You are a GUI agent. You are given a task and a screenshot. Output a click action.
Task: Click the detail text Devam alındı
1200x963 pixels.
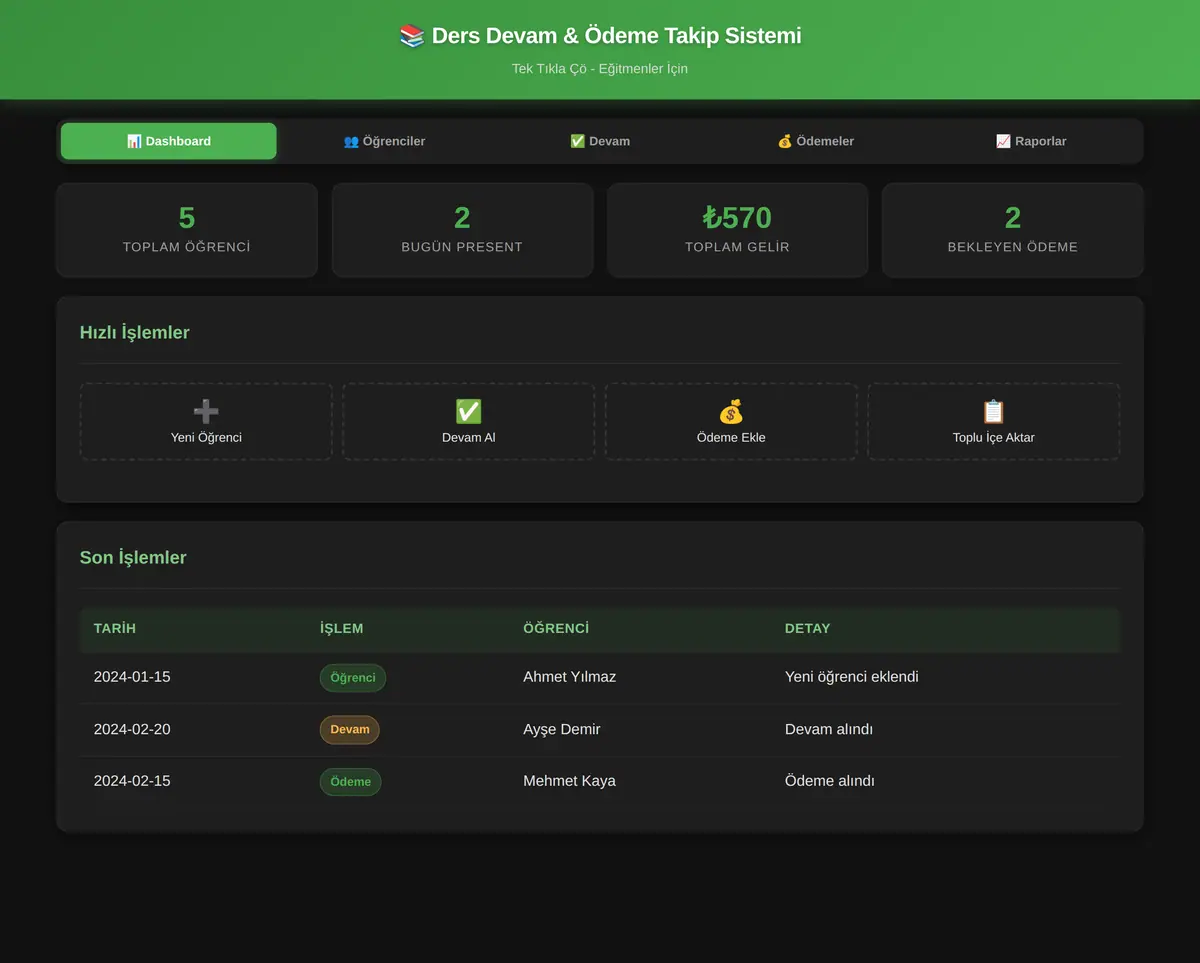tap(829, 729)
